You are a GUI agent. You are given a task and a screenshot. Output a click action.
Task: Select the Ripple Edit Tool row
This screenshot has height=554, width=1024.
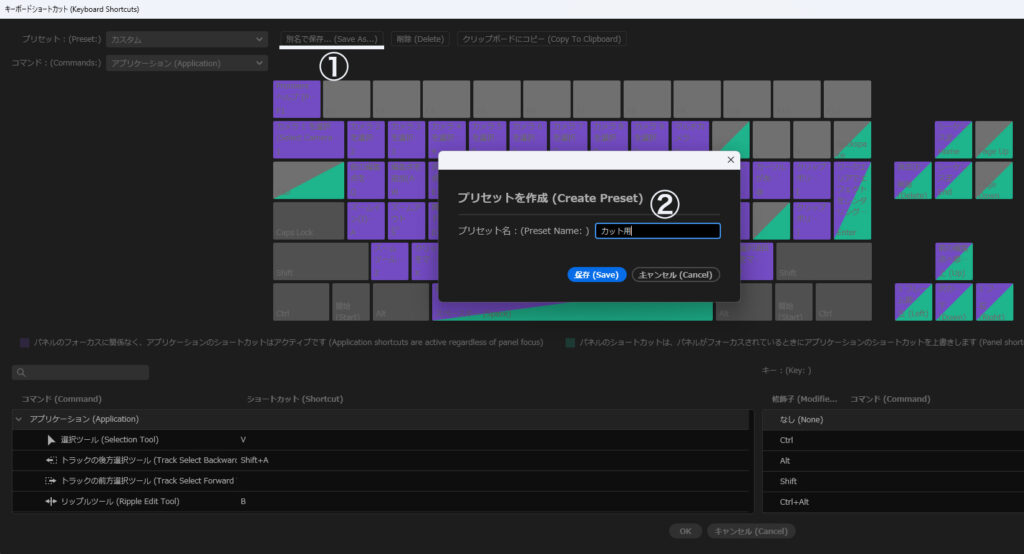(382, 501)
